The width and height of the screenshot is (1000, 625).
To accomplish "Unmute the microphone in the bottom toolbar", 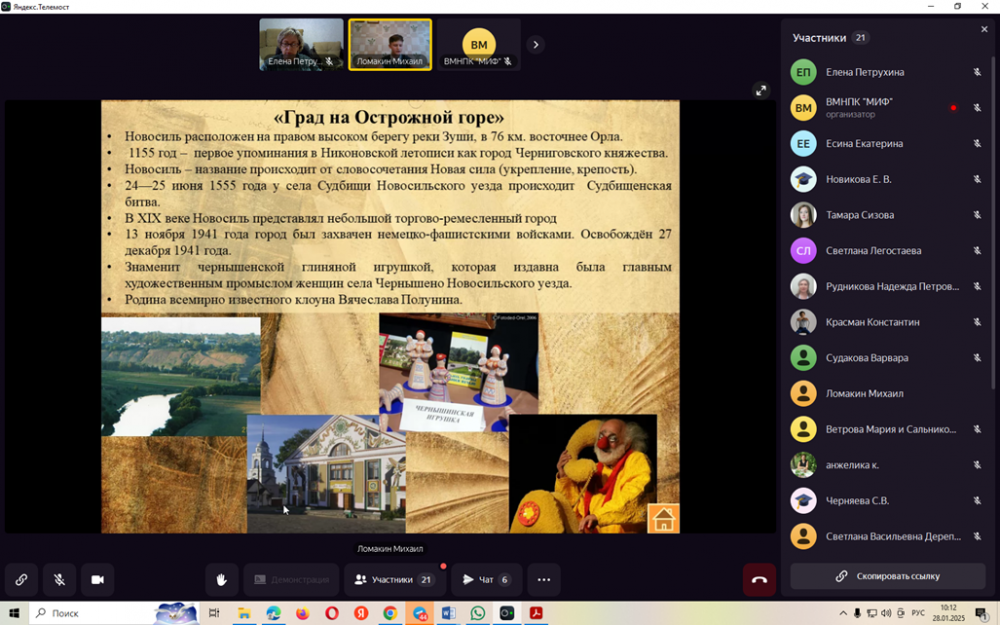I will [59, 579].
